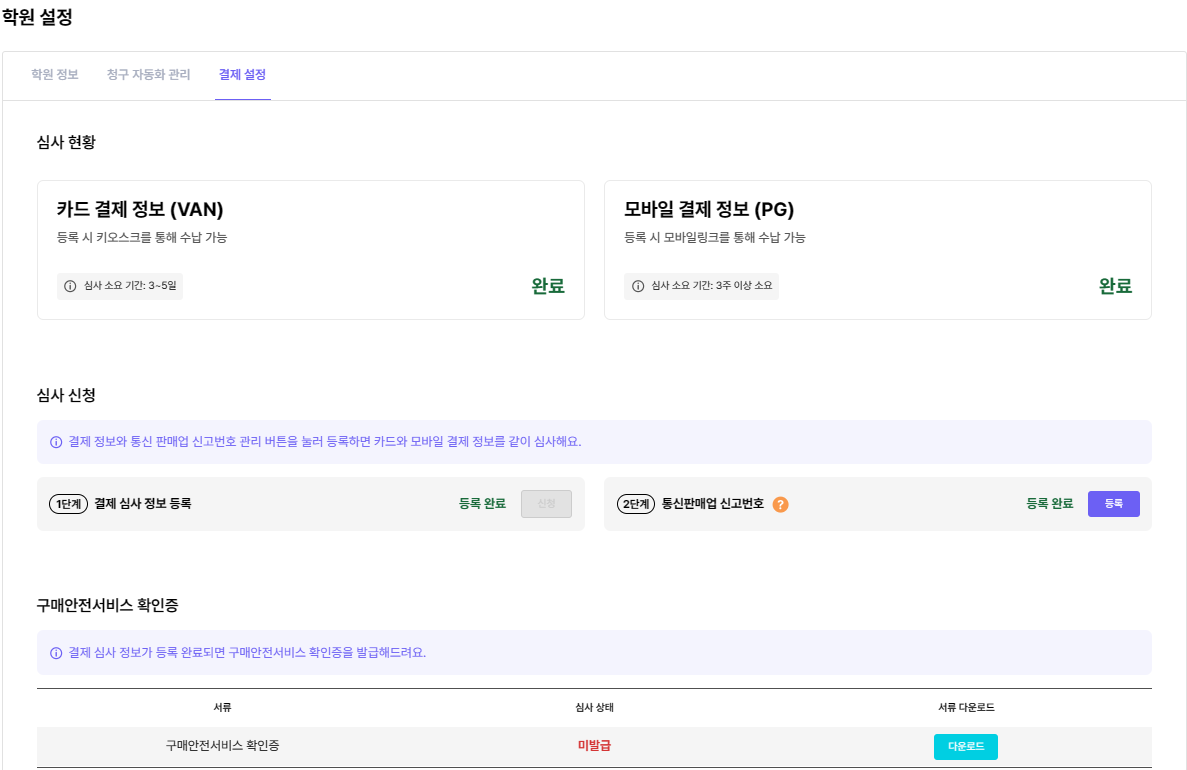Click 완료 status in the PG card
This screenshot has height=770, width=1187.
(1115, 286)
